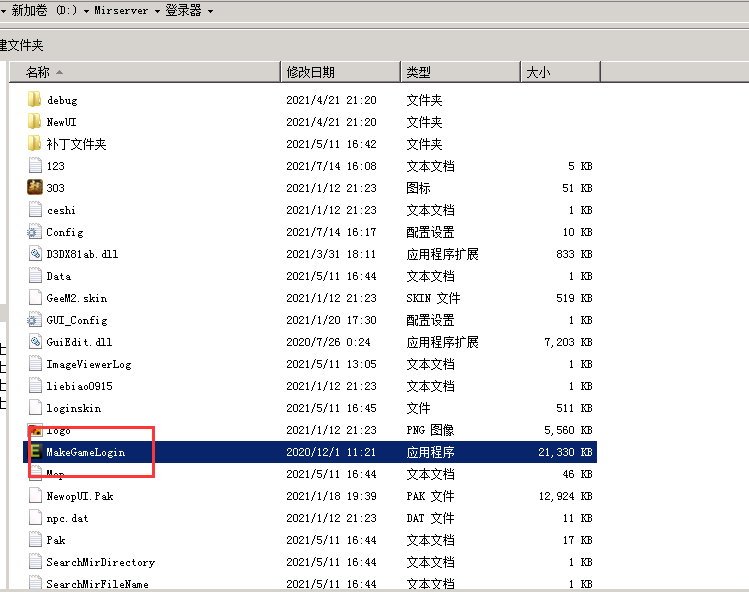Sort files by 类型 column header
Image resolution: width=749 pixels, height=592 pixels.
tap(459, 72)
